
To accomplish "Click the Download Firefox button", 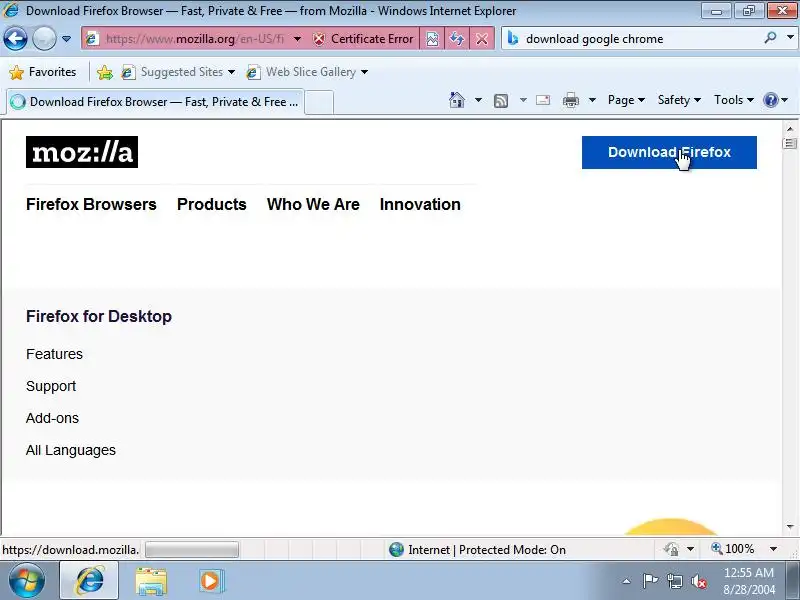I will 669,152.
